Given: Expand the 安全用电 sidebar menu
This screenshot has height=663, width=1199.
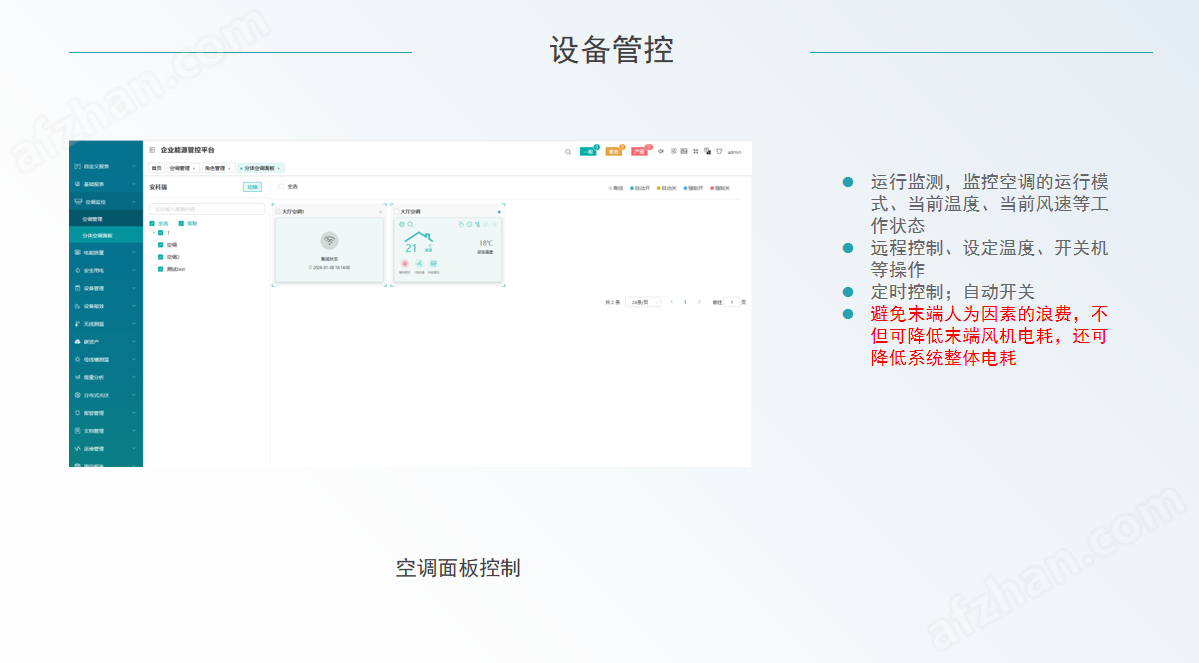Looking at the screenshot, I should (134, 271).
